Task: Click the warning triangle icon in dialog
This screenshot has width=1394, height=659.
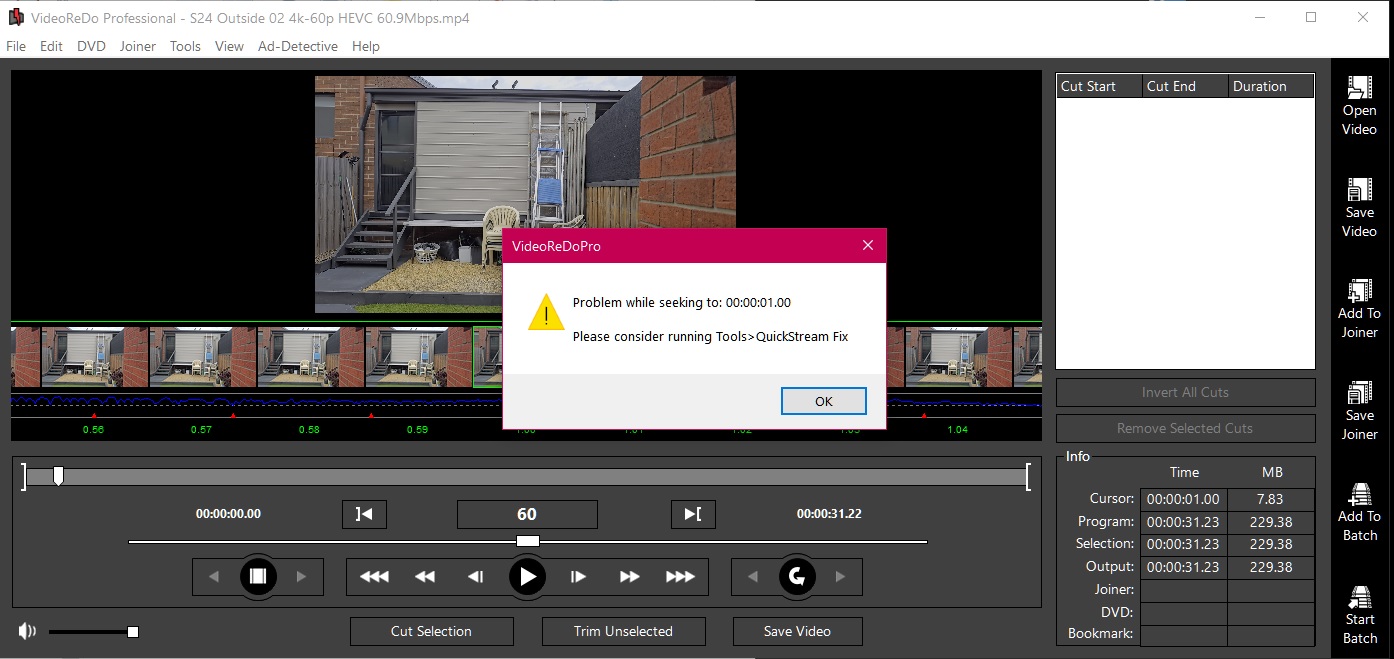Action: click(546, 312)
